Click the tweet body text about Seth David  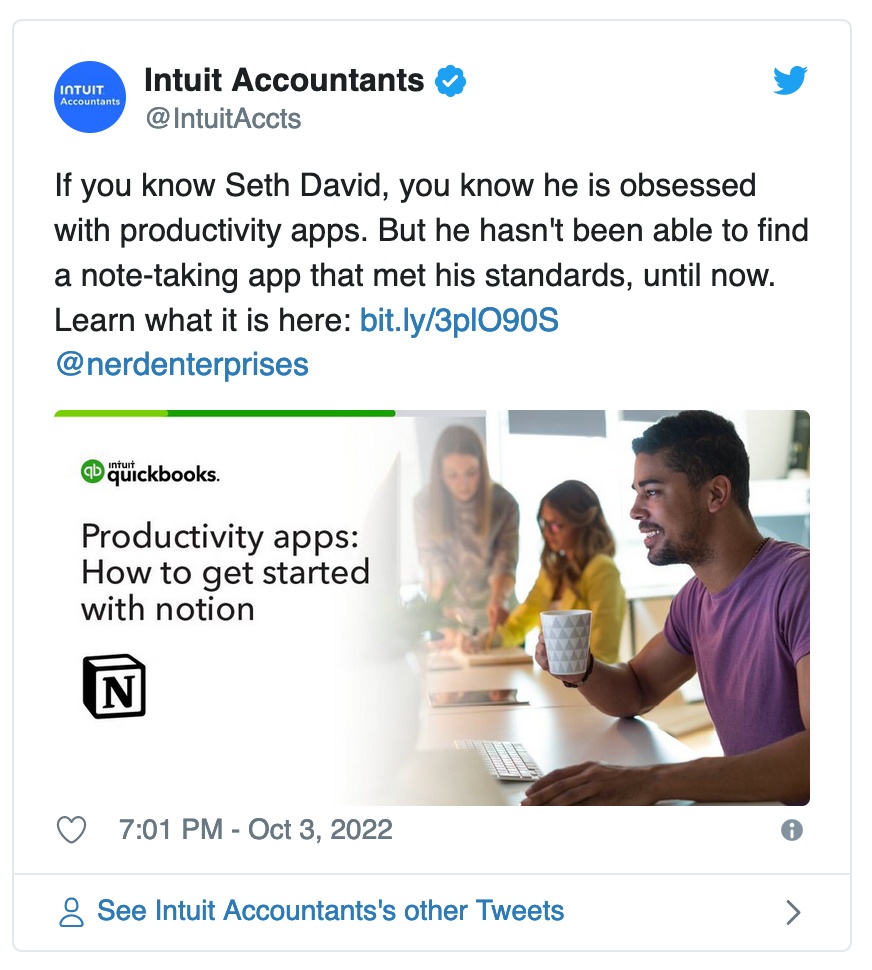431,252
